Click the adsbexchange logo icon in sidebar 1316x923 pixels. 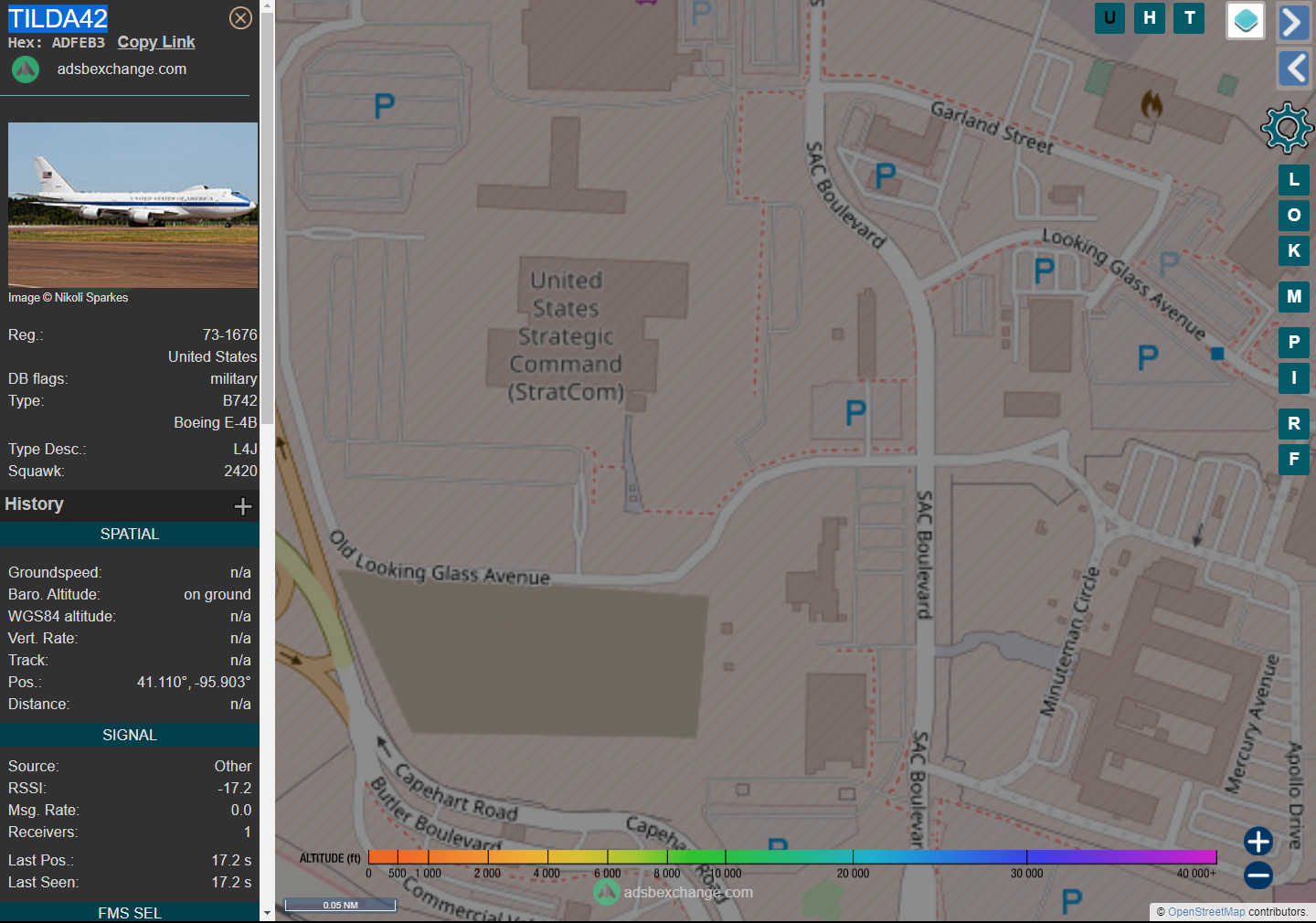tap(26, 69)
